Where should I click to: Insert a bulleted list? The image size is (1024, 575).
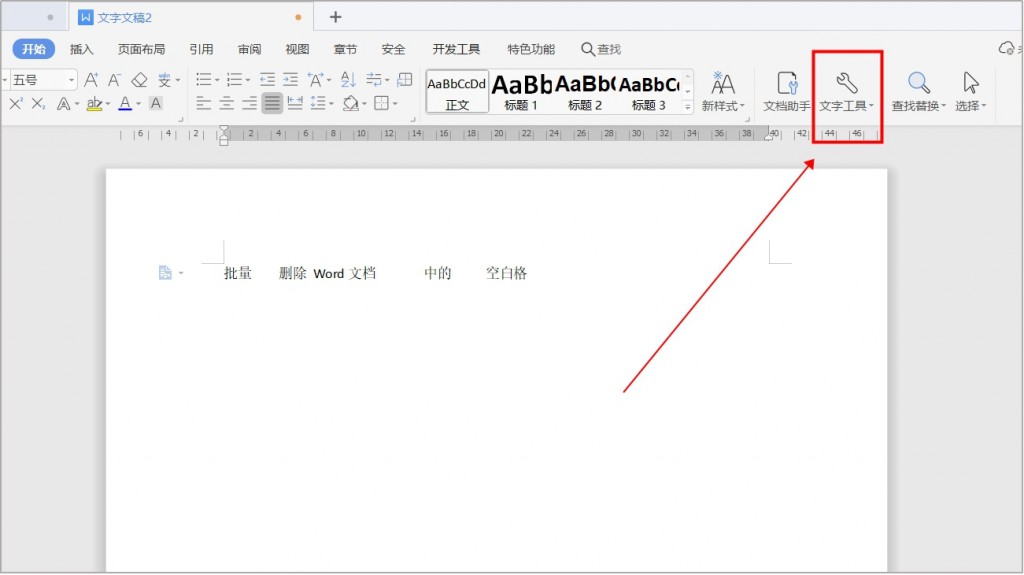tap(204, 80)
